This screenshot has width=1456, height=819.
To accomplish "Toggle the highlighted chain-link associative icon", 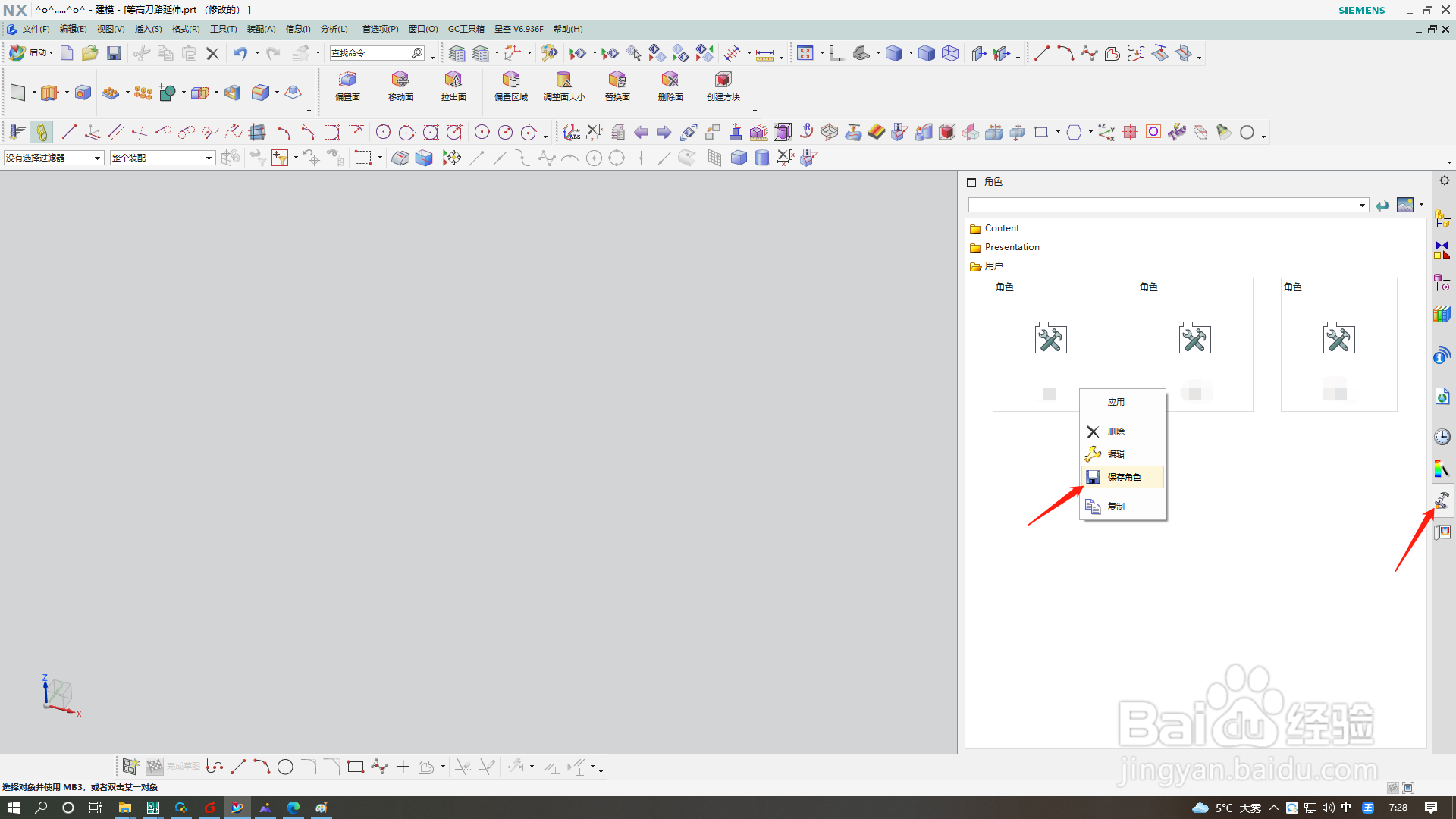I will coord(42,132).
